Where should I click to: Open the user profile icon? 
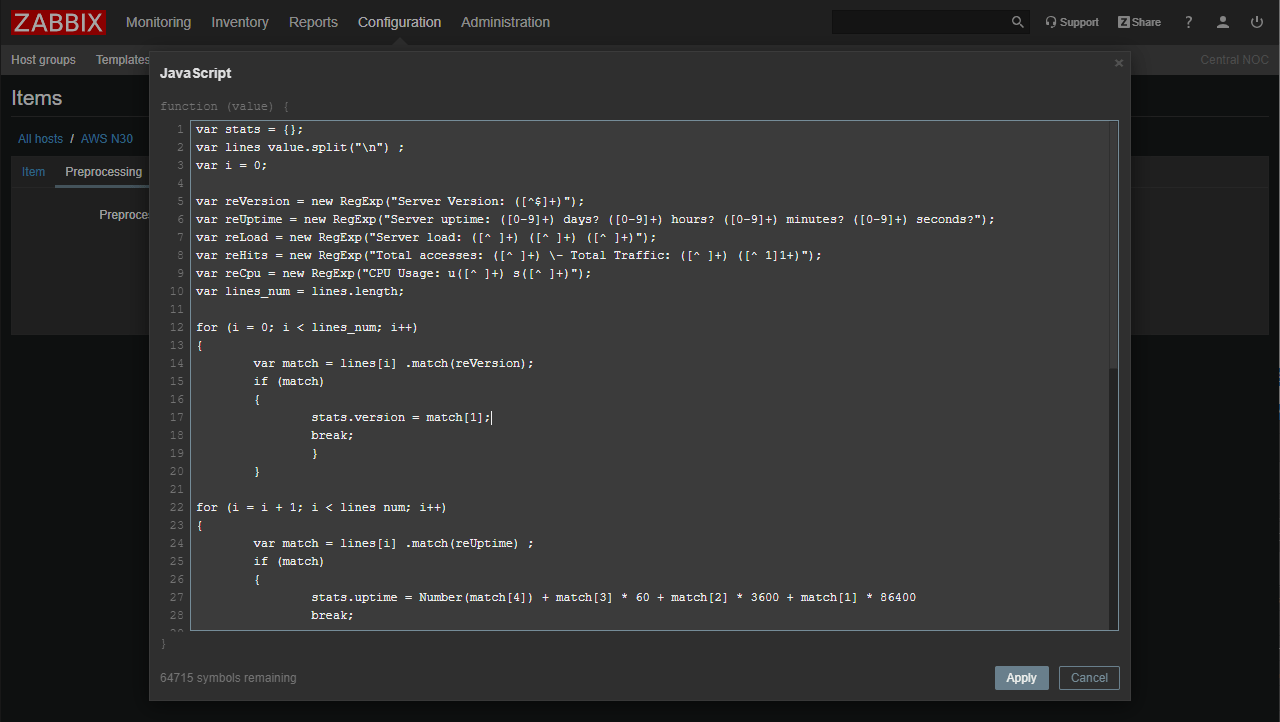(x=1222, y=21)
